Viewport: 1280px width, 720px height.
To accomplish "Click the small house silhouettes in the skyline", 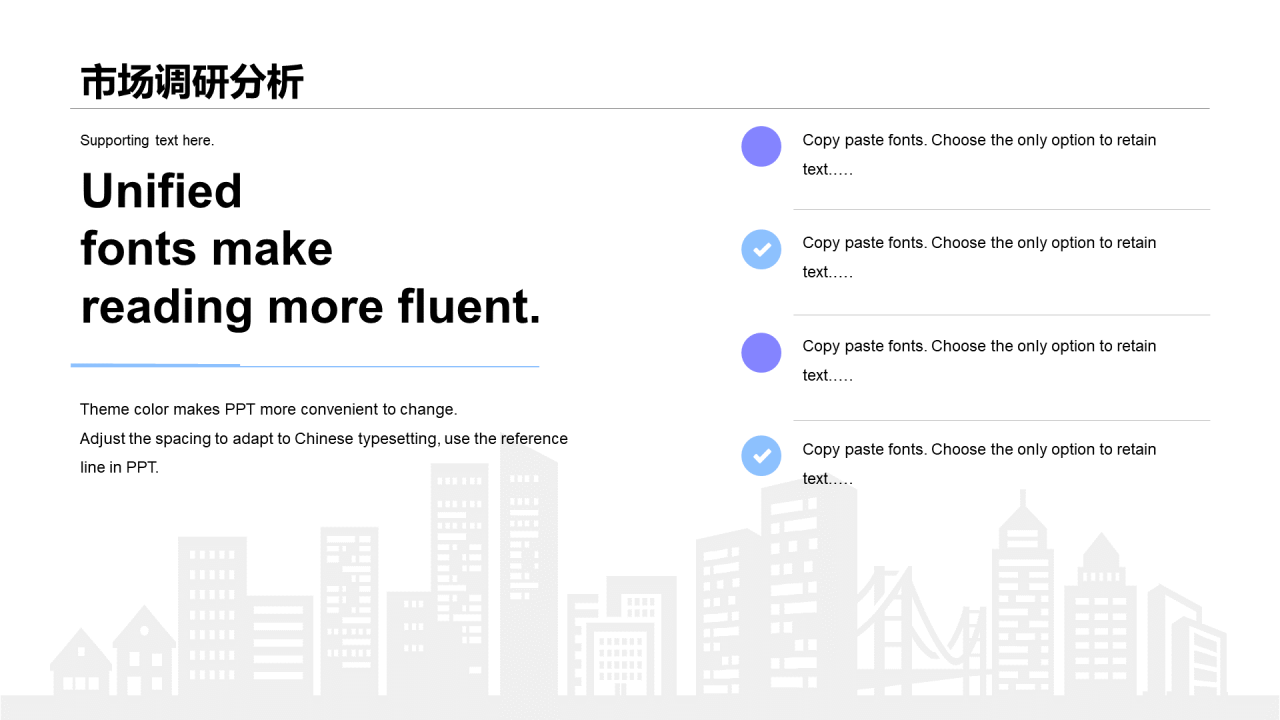I will 113,650.
